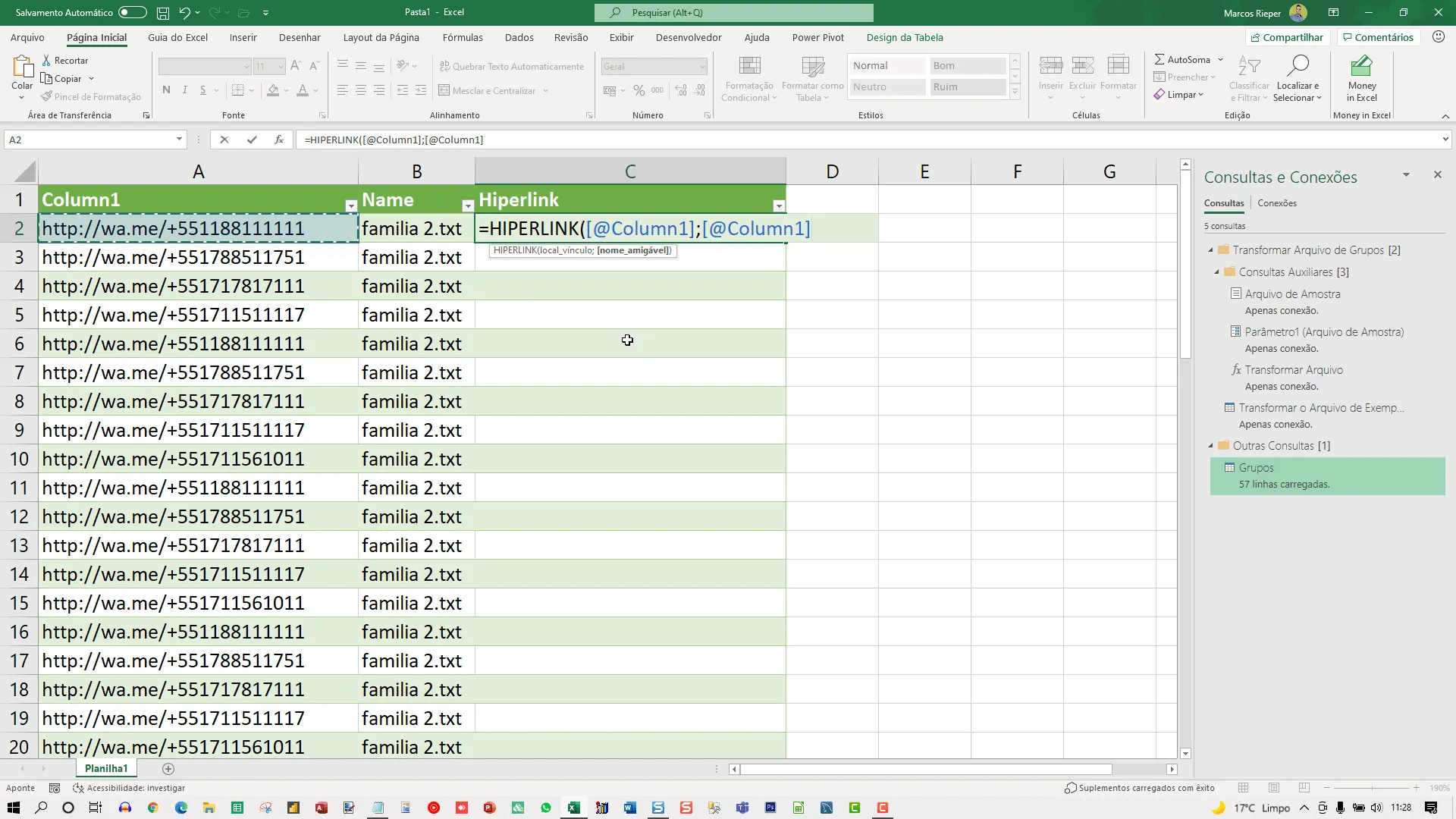Open the insert function fx icon

279,140
